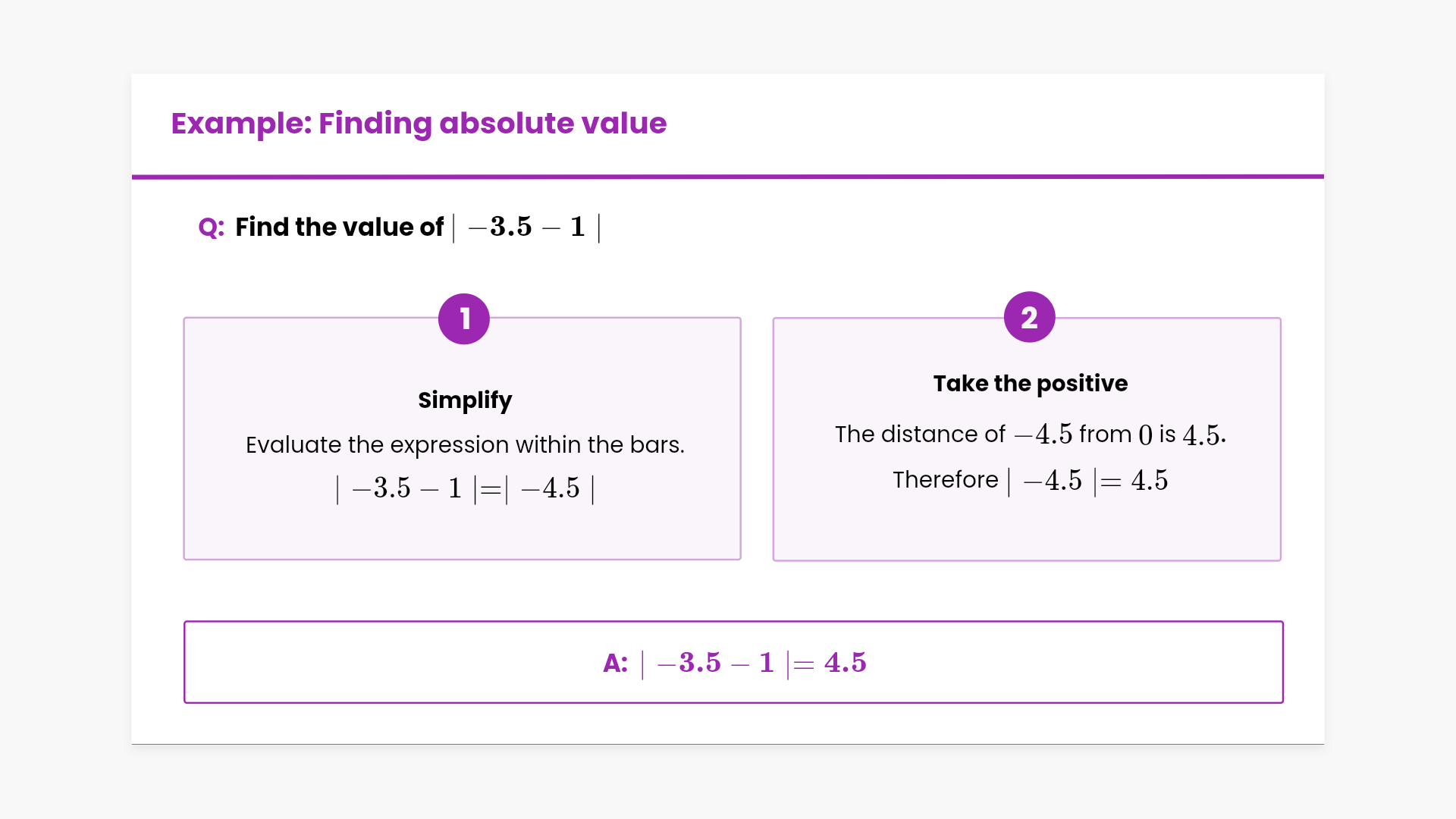Click the purple 'A:' answer label
This screenshot has height=819, width=1456.
tap(615, 663)
